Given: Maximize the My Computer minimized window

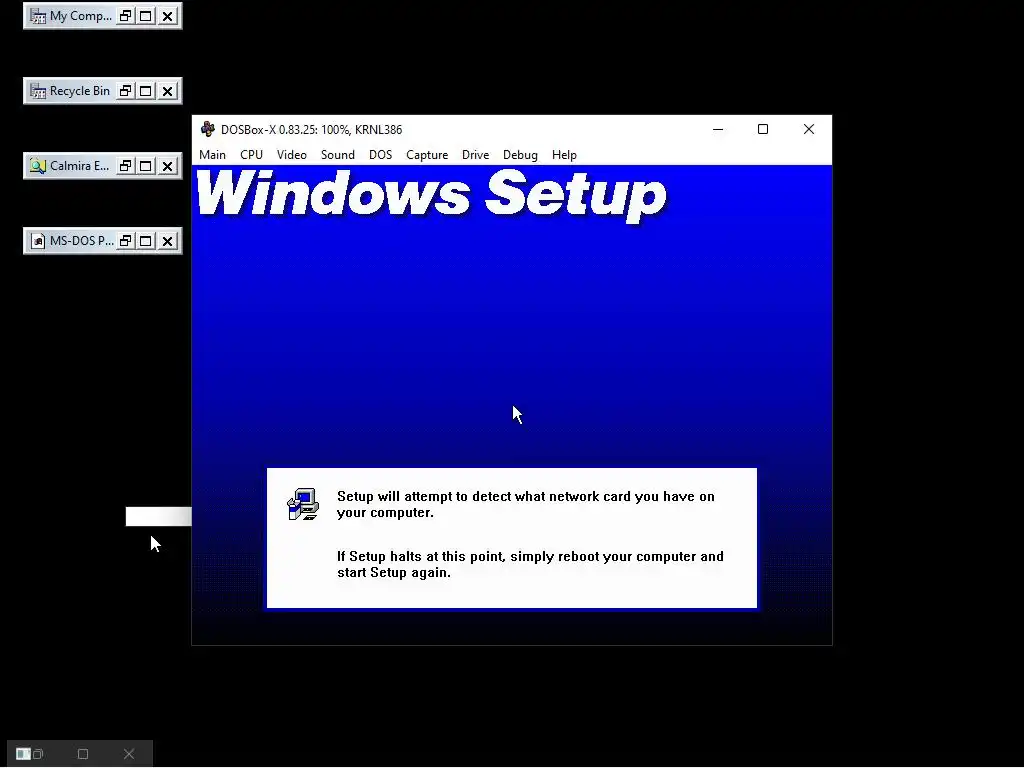Looking at the screenshot, I should [146, 16].
